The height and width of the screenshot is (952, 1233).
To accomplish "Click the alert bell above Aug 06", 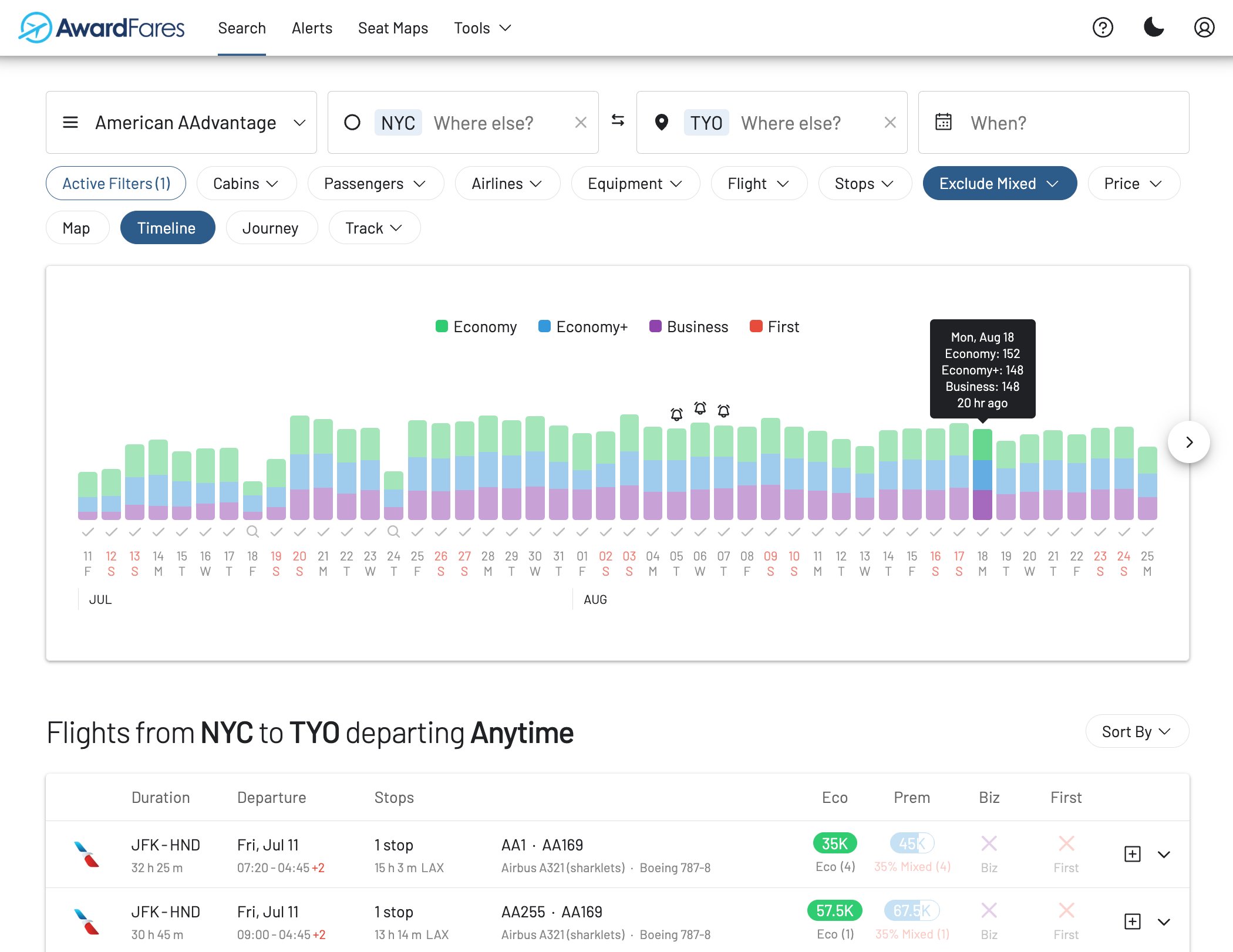I will pyautogui.click(x=700, y=408).
